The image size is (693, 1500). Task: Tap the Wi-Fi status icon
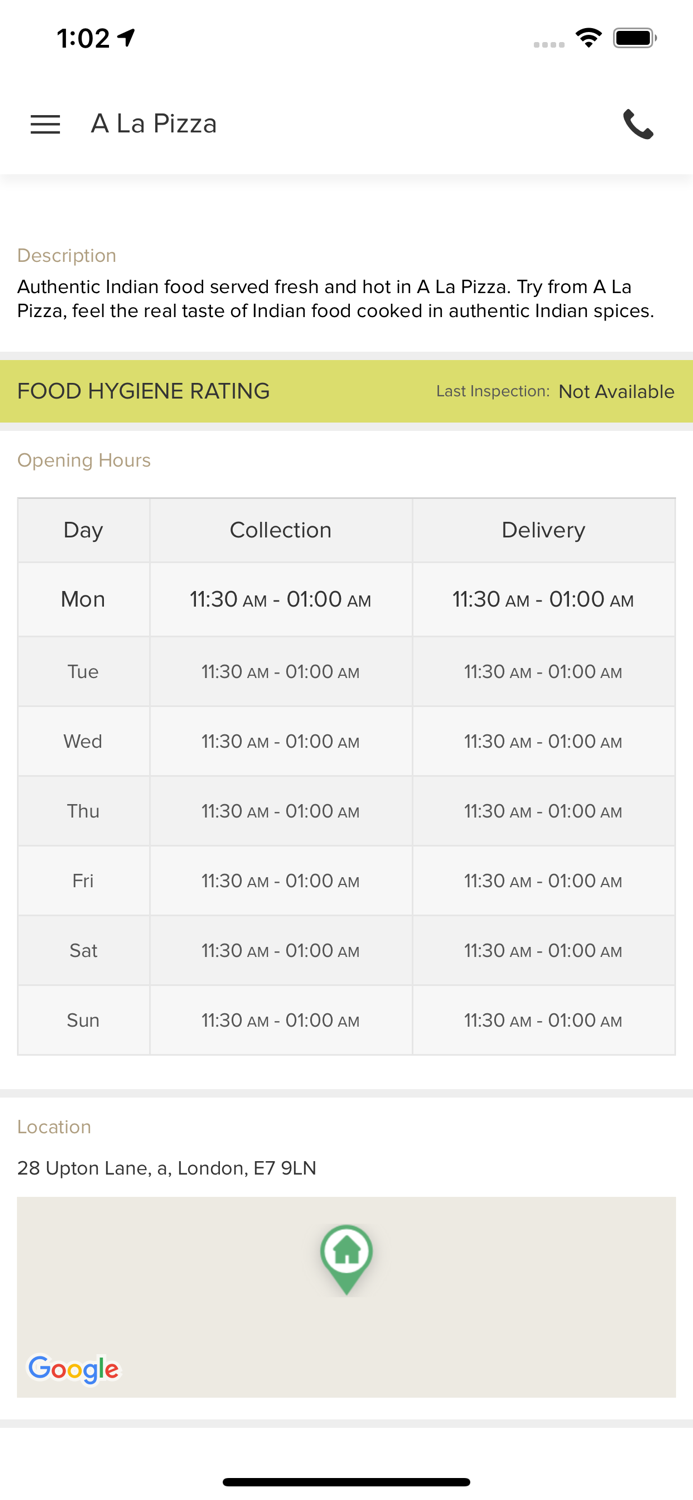point(588,38)
